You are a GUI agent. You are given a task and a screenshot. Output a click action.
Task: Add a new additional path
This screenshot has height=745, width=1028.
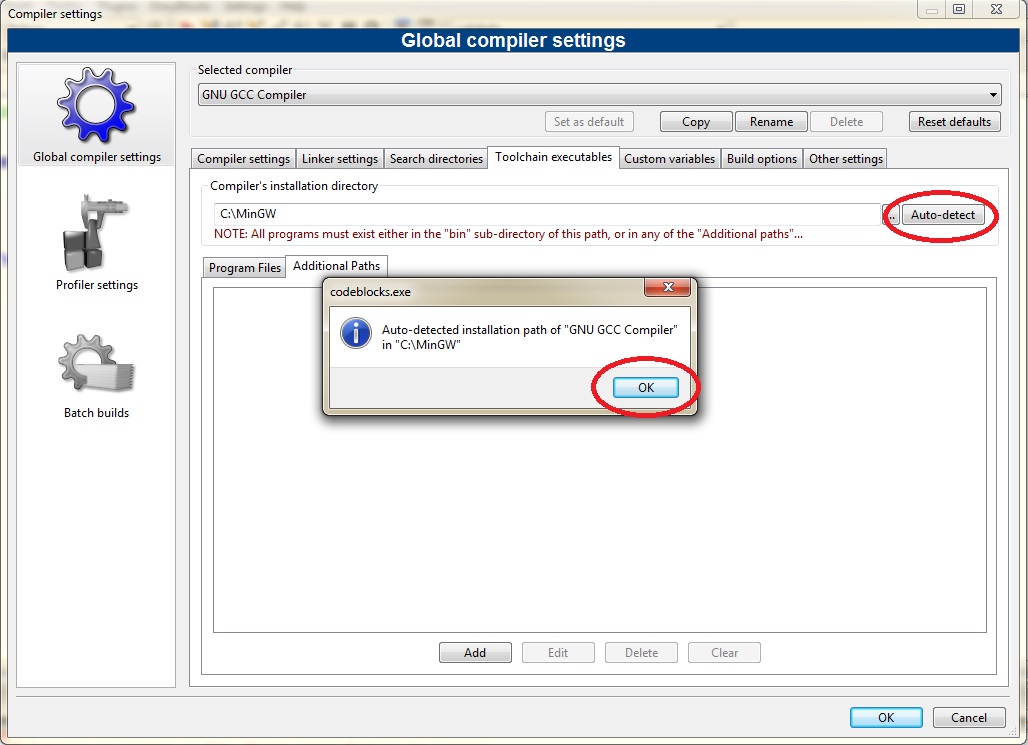click(x=475, y=653)
